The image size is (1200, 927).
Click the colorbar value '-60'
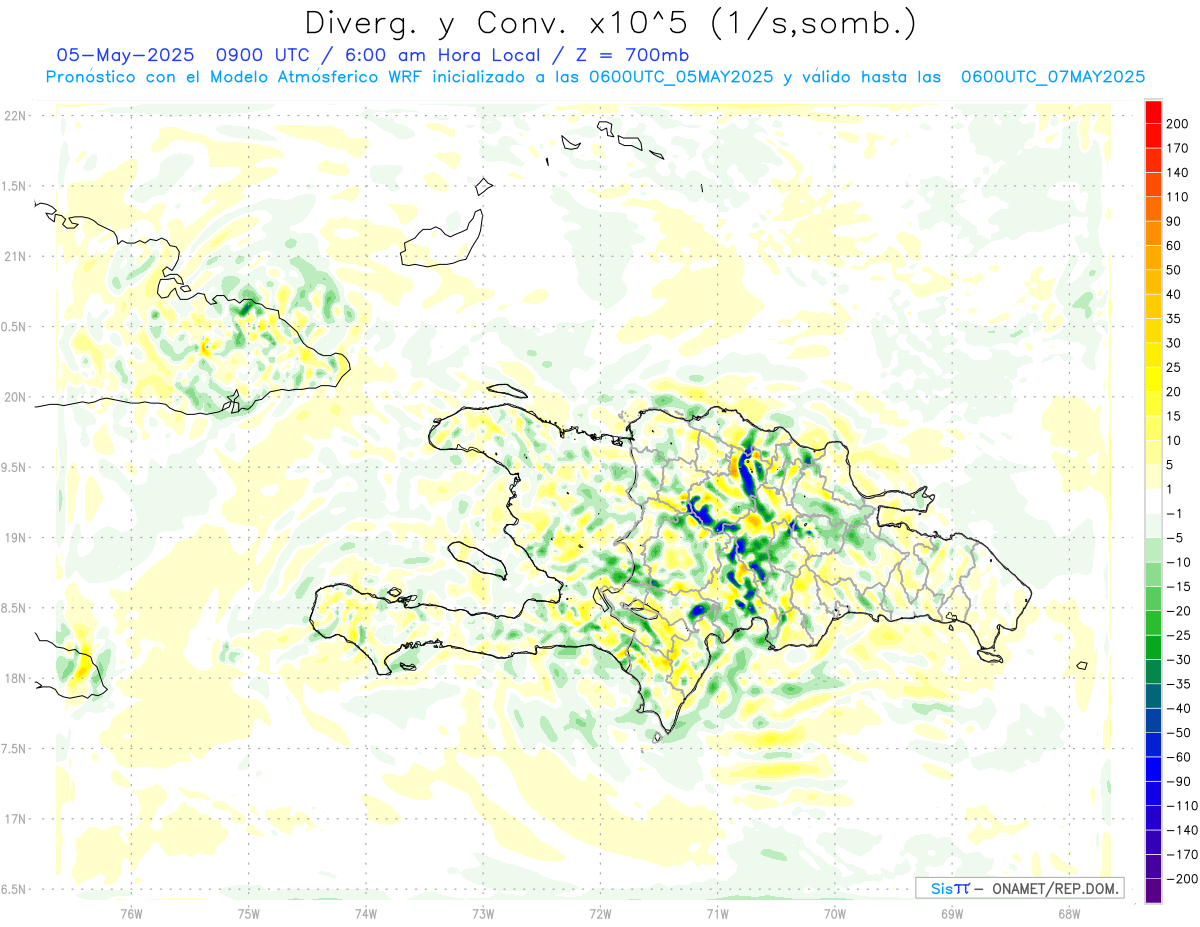(x=1181, y=756)
